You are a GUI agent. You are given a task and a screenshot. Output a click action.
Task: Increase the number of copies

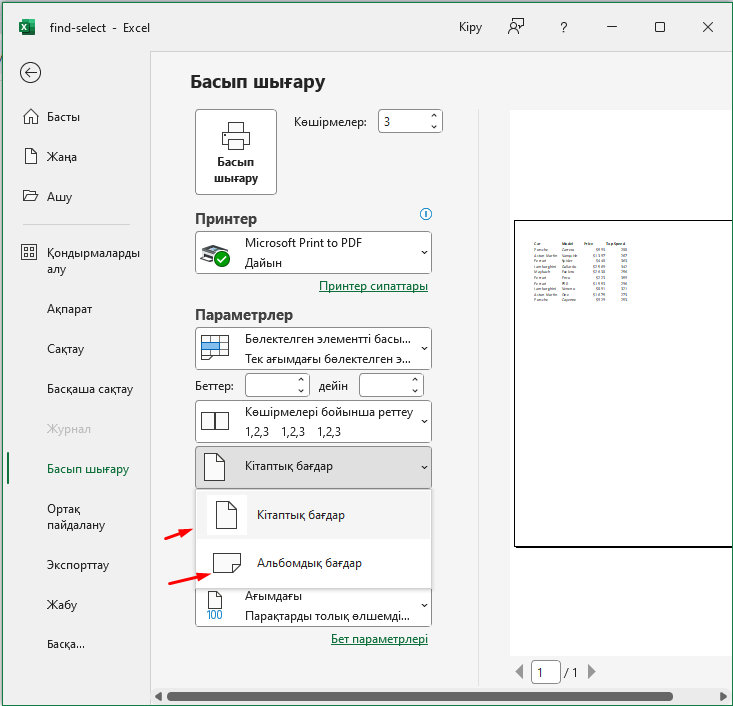(x=434, y=116)
